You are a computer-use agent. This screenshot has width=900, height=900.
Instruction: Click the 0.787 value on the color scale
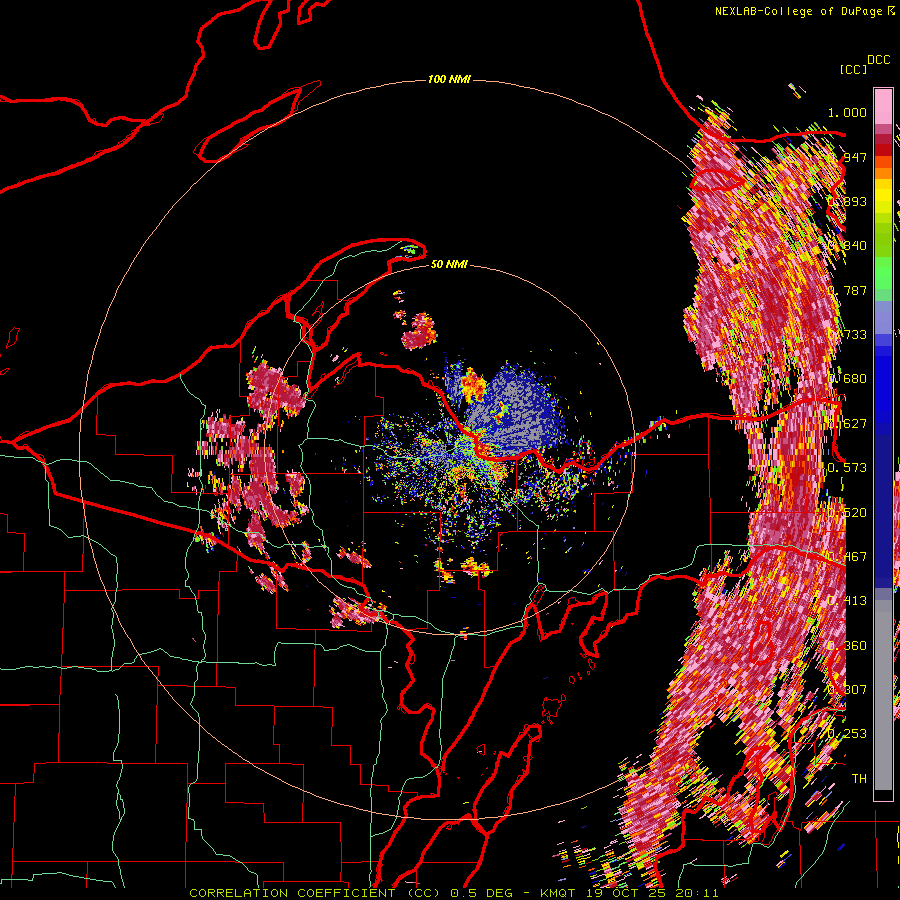(x=847, y=290)
